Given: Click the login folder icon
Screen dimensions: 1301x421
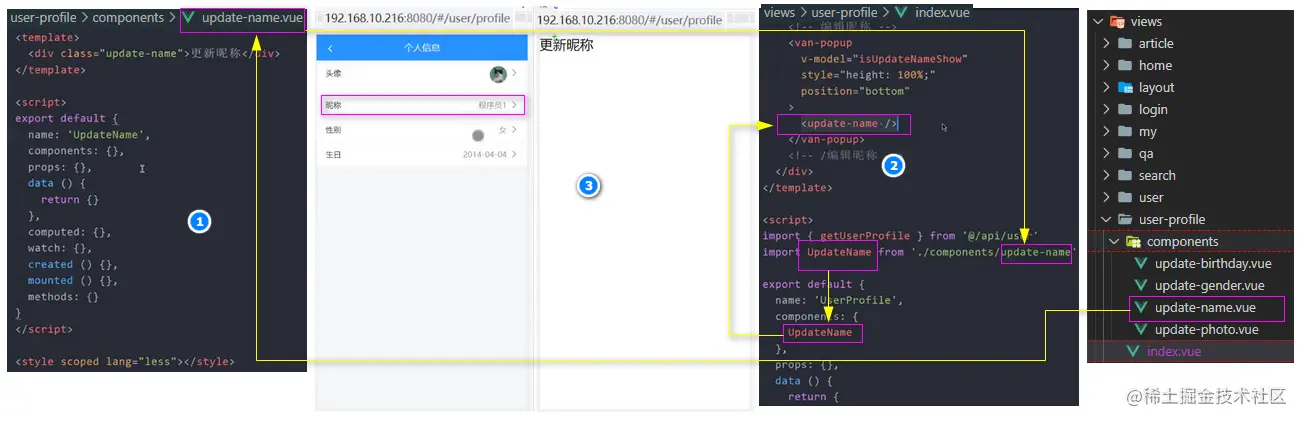Looking at the screenshot, I should [1125, 110].
